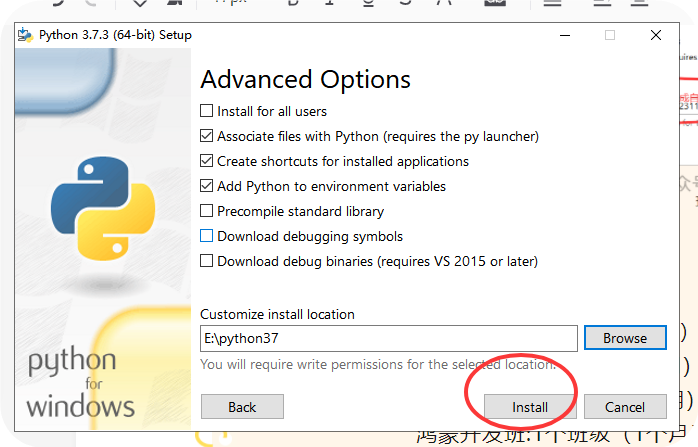Start installation with Install button

[530, 406]
